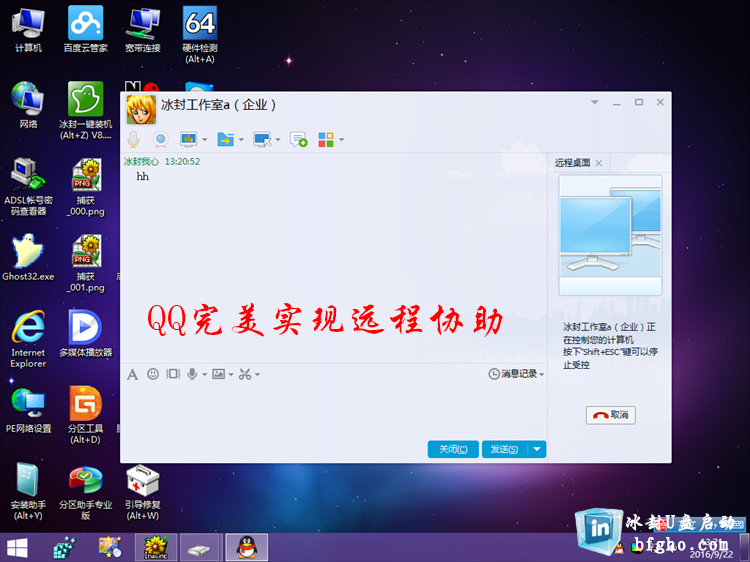Open ADSL帐号密码查看器 icon
The image size is (750, 562).
point(28,187)
